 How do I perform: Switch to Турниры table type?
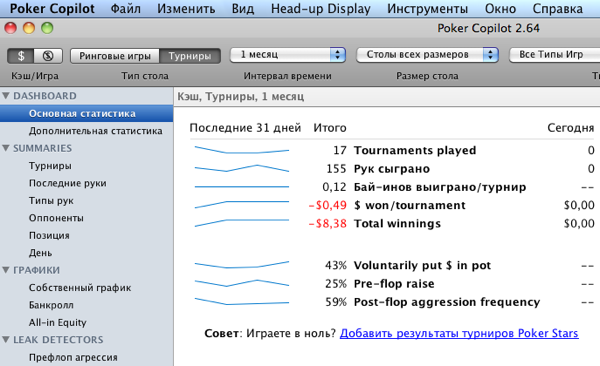pyautogui.click(x=190, y=56)
